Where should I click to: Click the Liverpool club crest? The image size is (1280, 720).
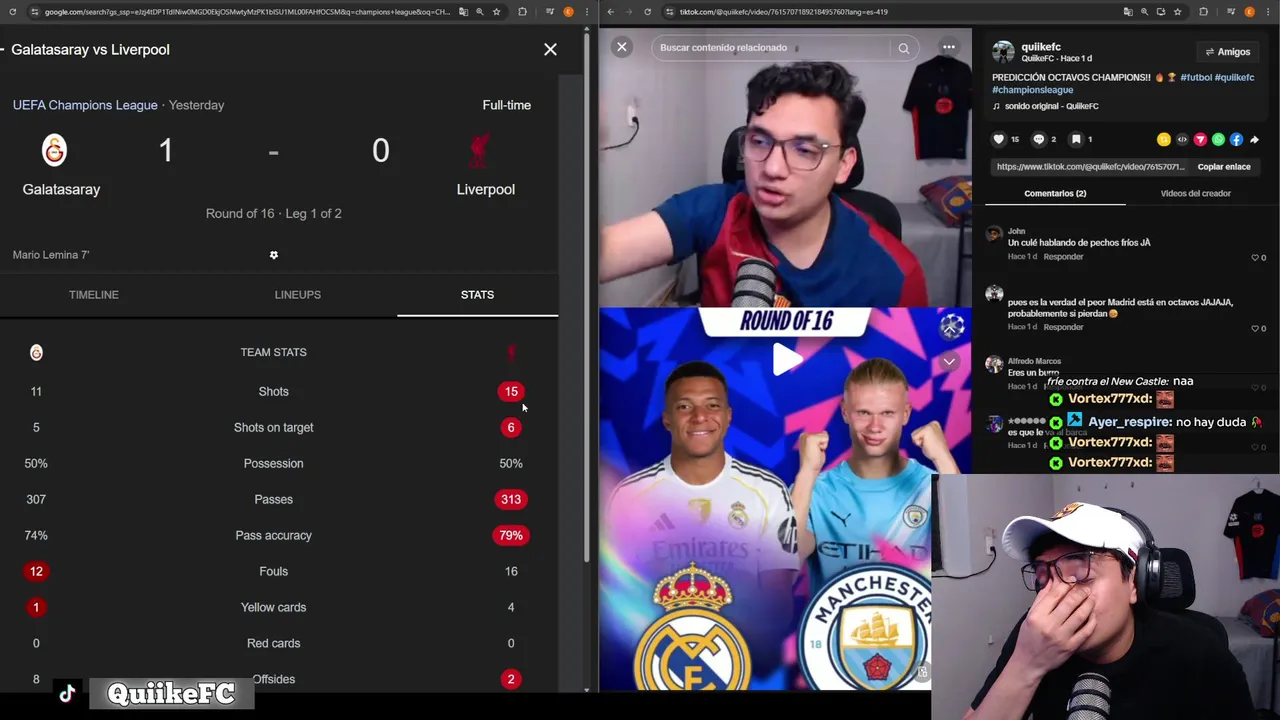pos(479,151)
